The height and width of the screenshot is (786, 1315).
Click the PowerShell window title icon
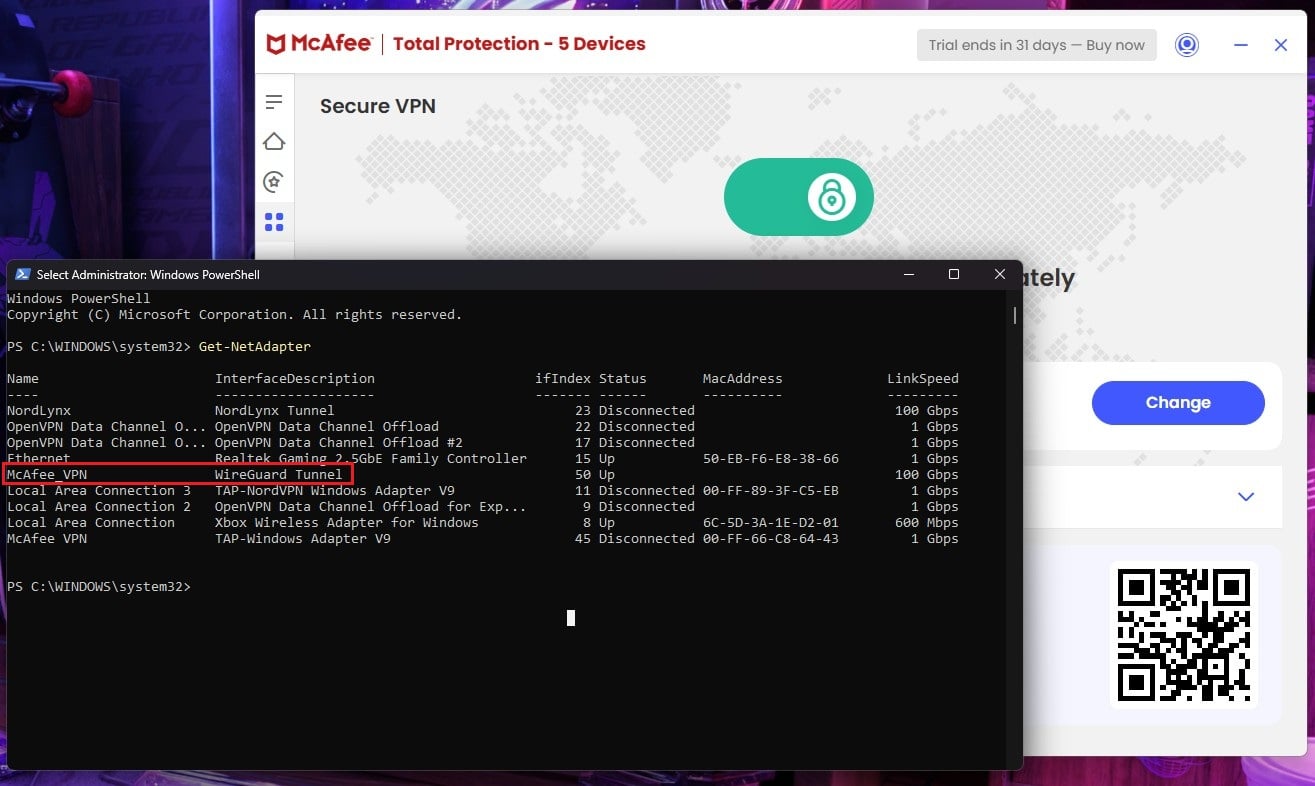click(x=23, y=274)
